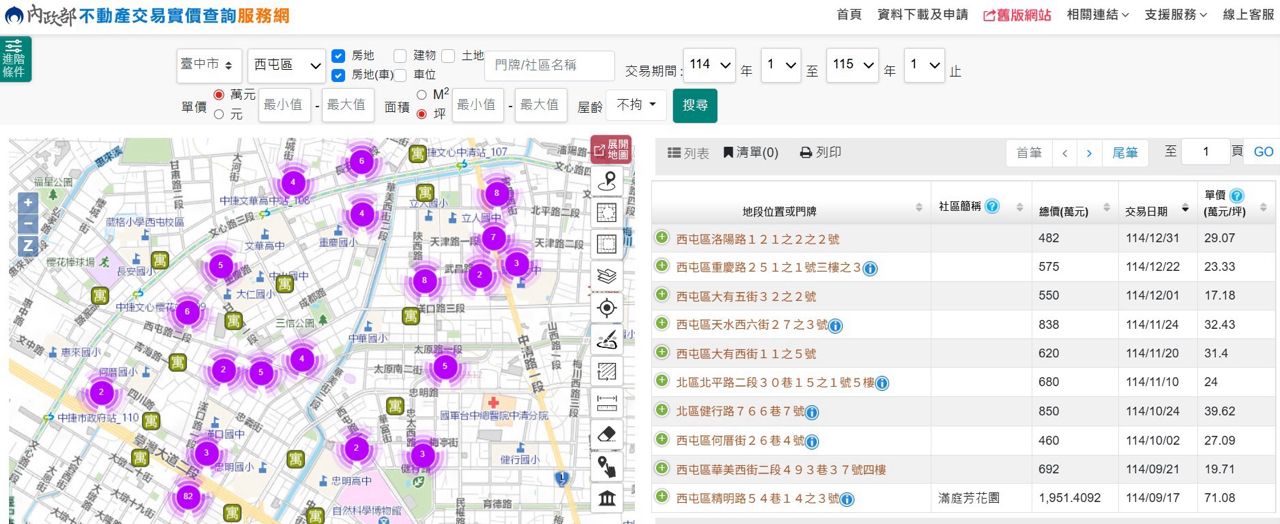Viewport: 1280px width, 524px height.
Task: Open the 西屯區 district dropdown
Action: pos(286,65)
